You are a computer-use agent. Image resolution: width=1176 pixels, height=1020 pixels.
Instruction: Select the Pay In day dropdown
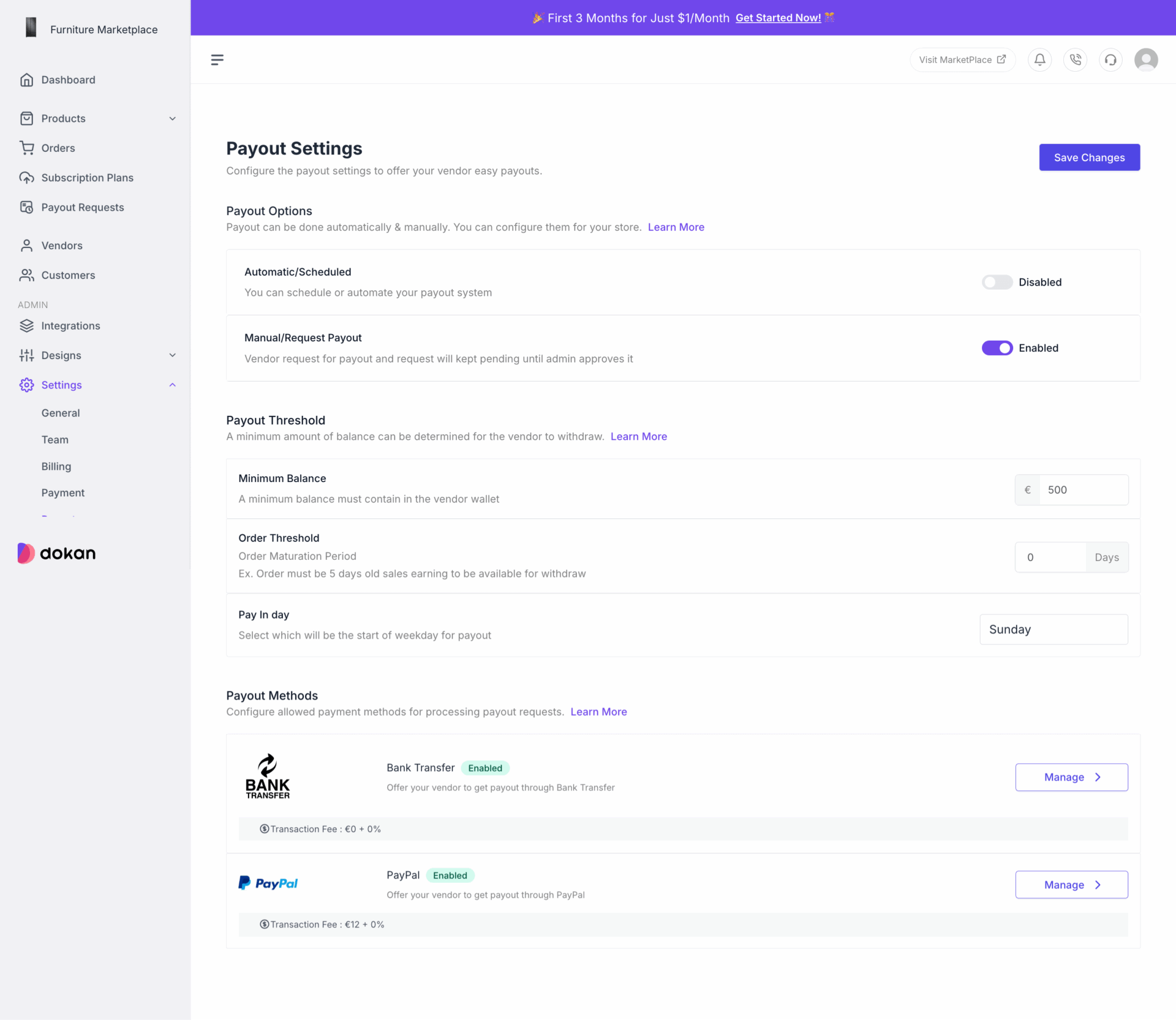1053,629
